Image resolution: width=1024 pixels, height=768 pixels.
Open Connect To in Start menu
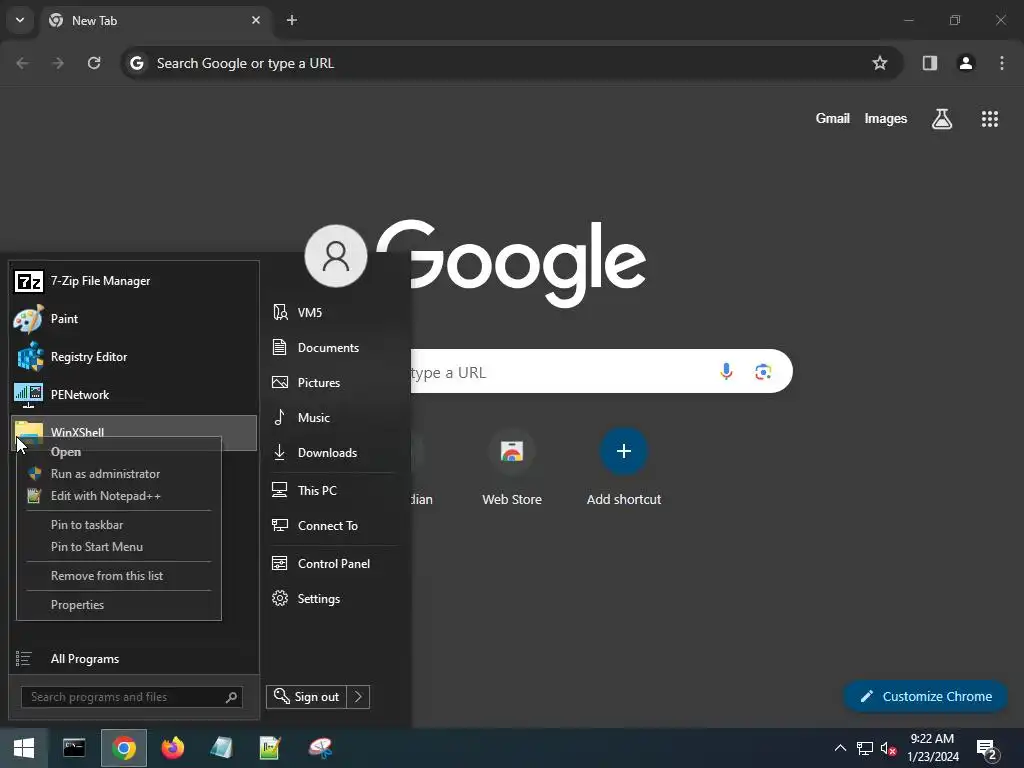point(333,526)
